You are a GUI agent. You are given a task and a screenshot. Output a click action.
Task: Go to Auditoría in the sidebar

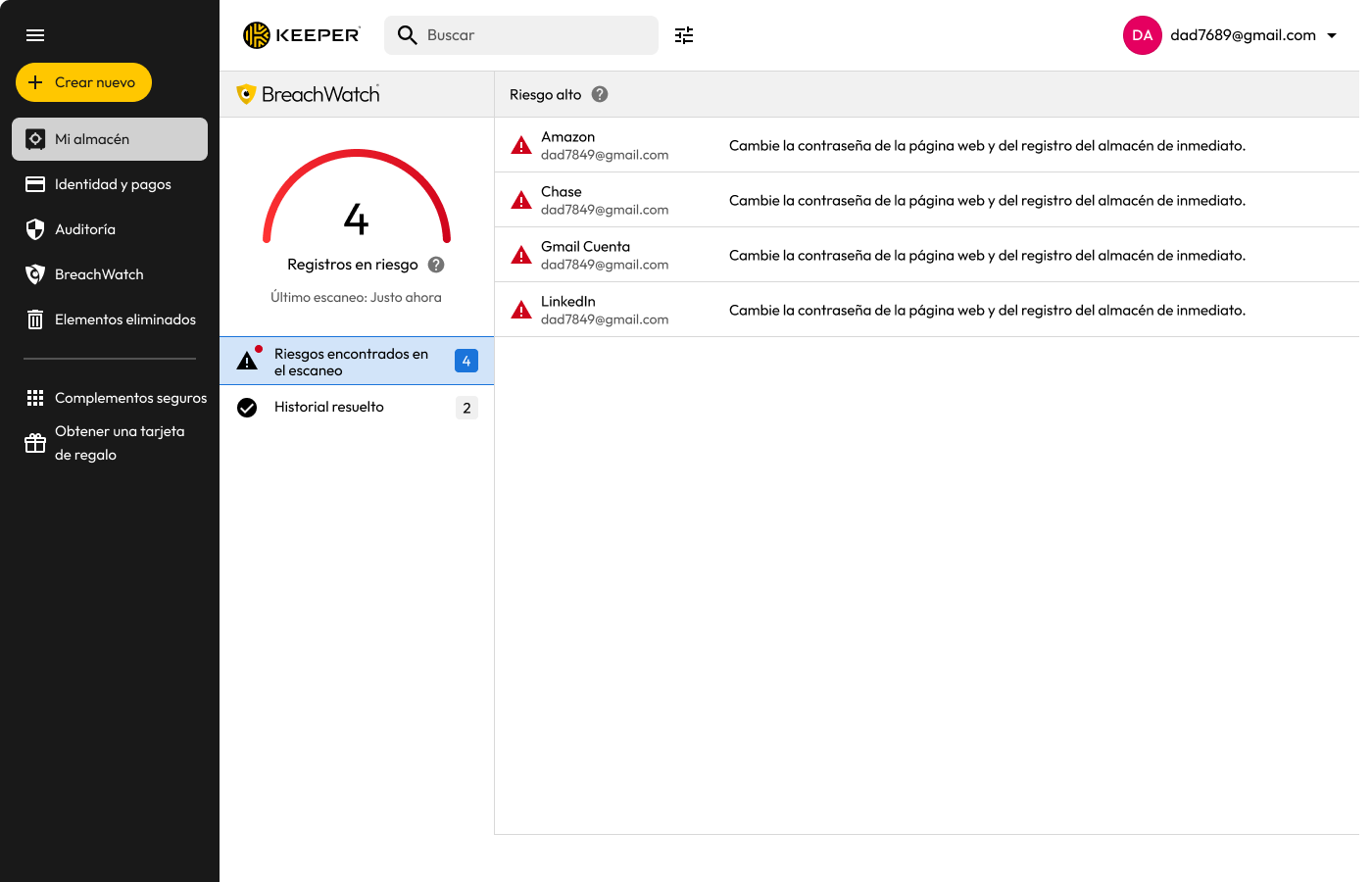click(110, 229)
